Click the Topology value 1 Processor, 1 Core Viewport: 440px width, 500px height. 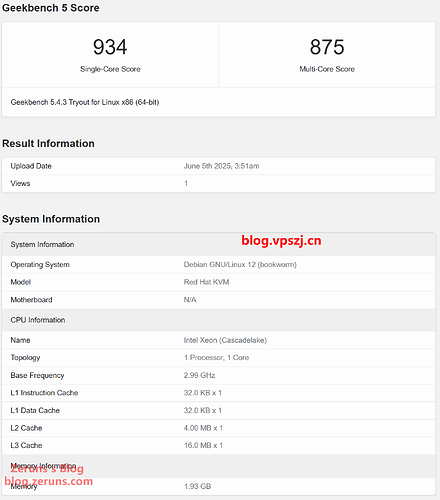[217, 358]
